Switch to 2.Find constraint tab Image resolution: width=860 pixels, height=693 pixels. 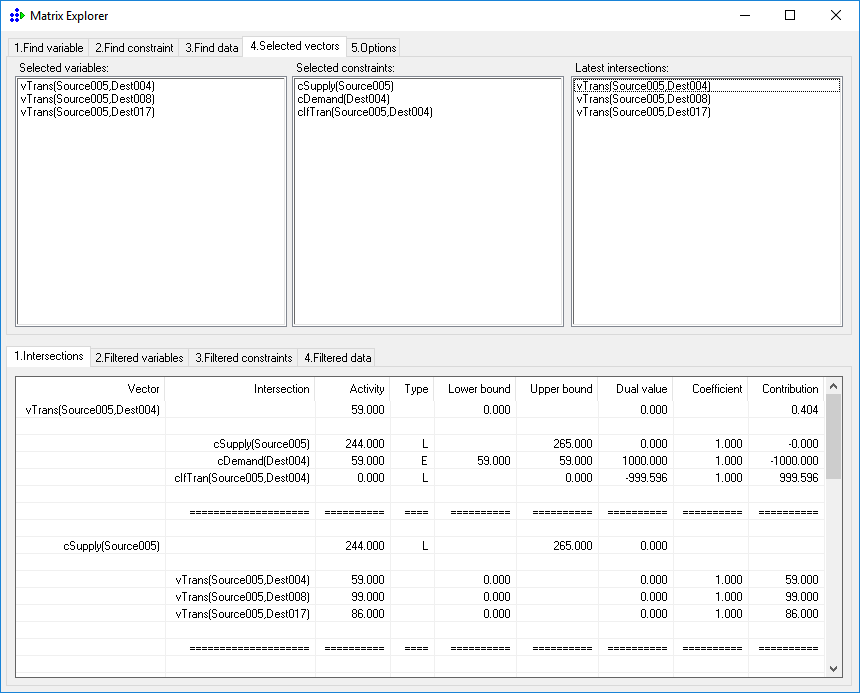tap(134, 48)
